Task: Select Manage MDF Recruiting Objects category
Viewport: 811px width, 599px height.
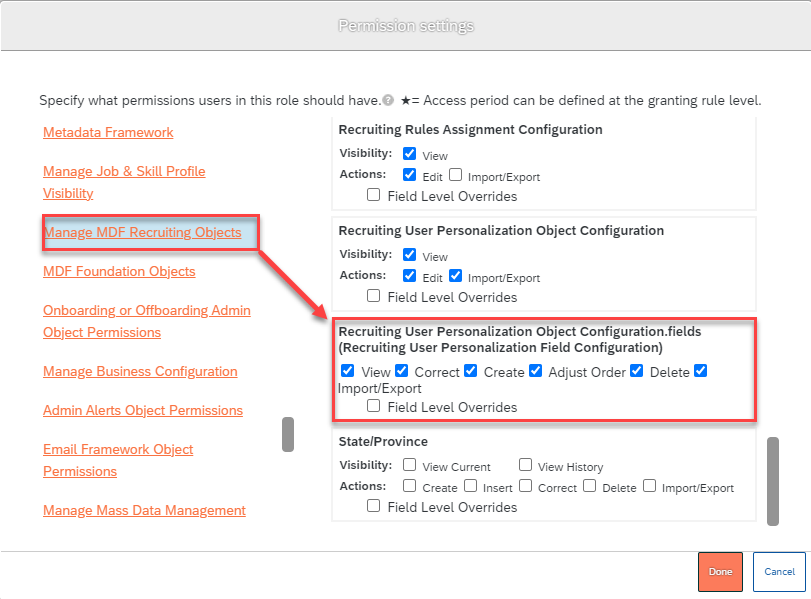Action: [x=142, y=232]
